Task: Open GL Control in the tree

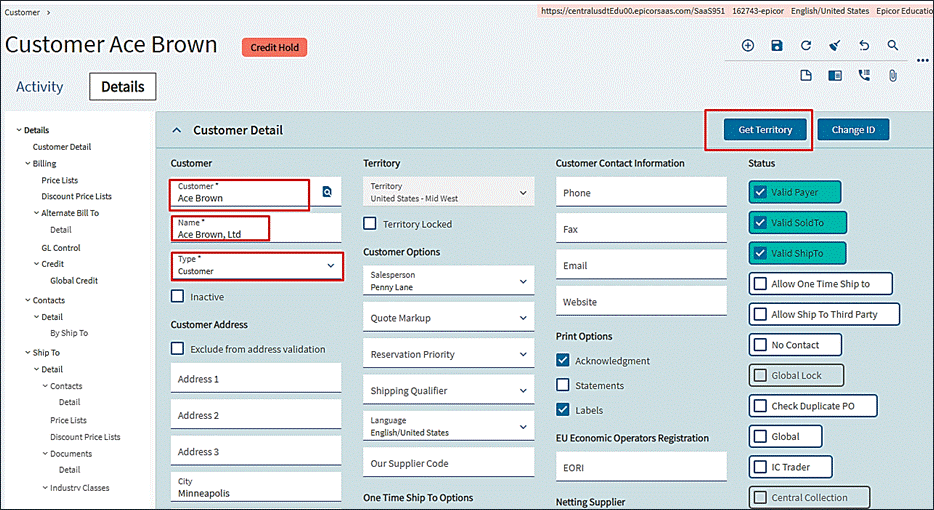Action: point(61,247)
